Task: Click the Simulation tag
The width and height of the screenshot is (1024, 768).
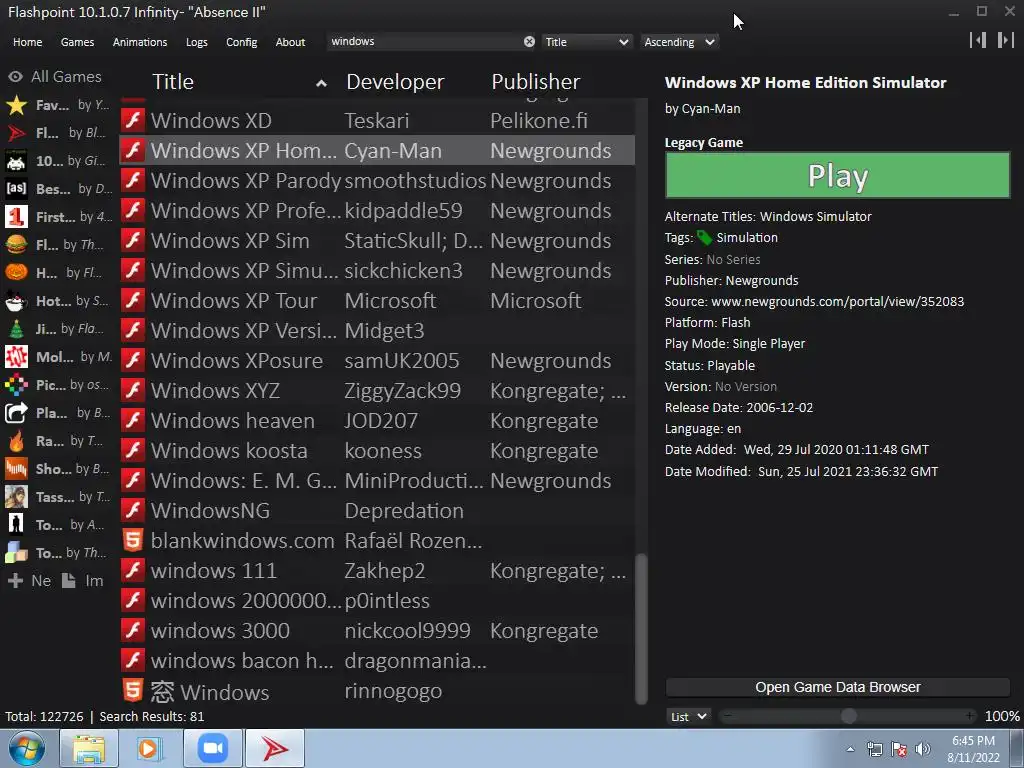Action: click(x=746, y=238)
